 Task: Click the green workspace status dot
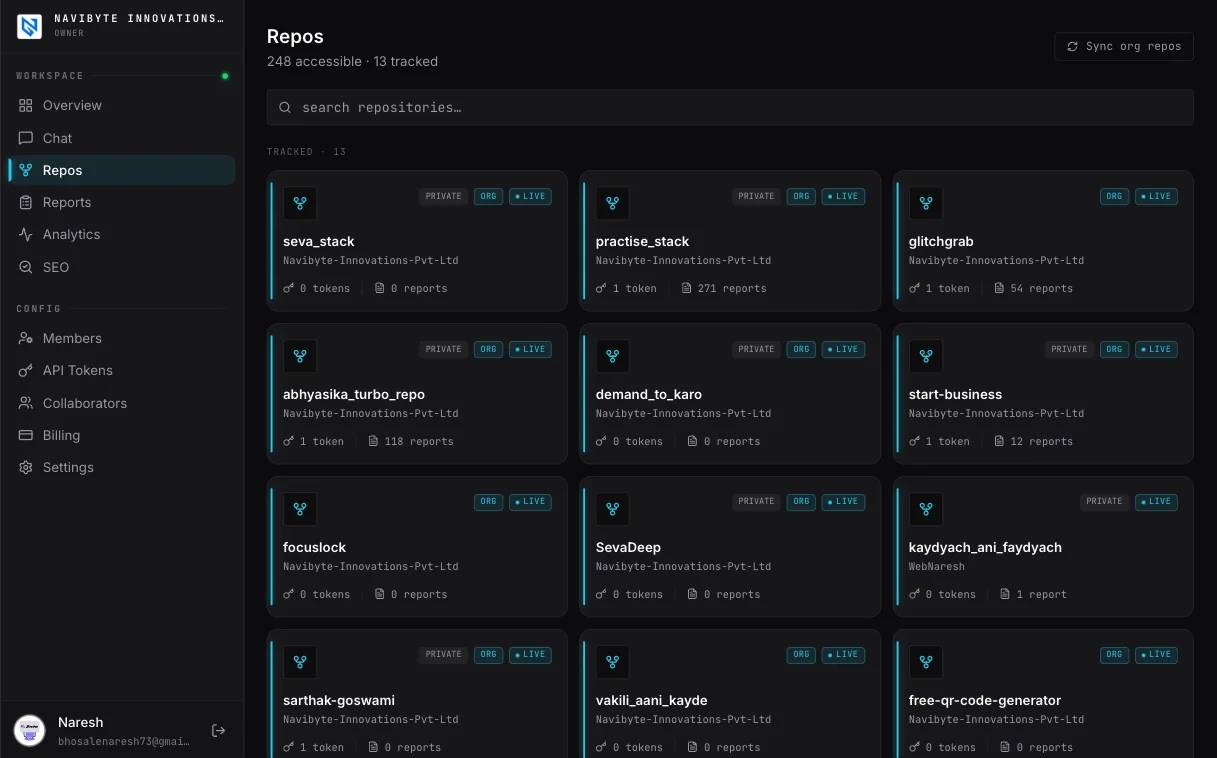pyautogui.click(x=225, y=76)
